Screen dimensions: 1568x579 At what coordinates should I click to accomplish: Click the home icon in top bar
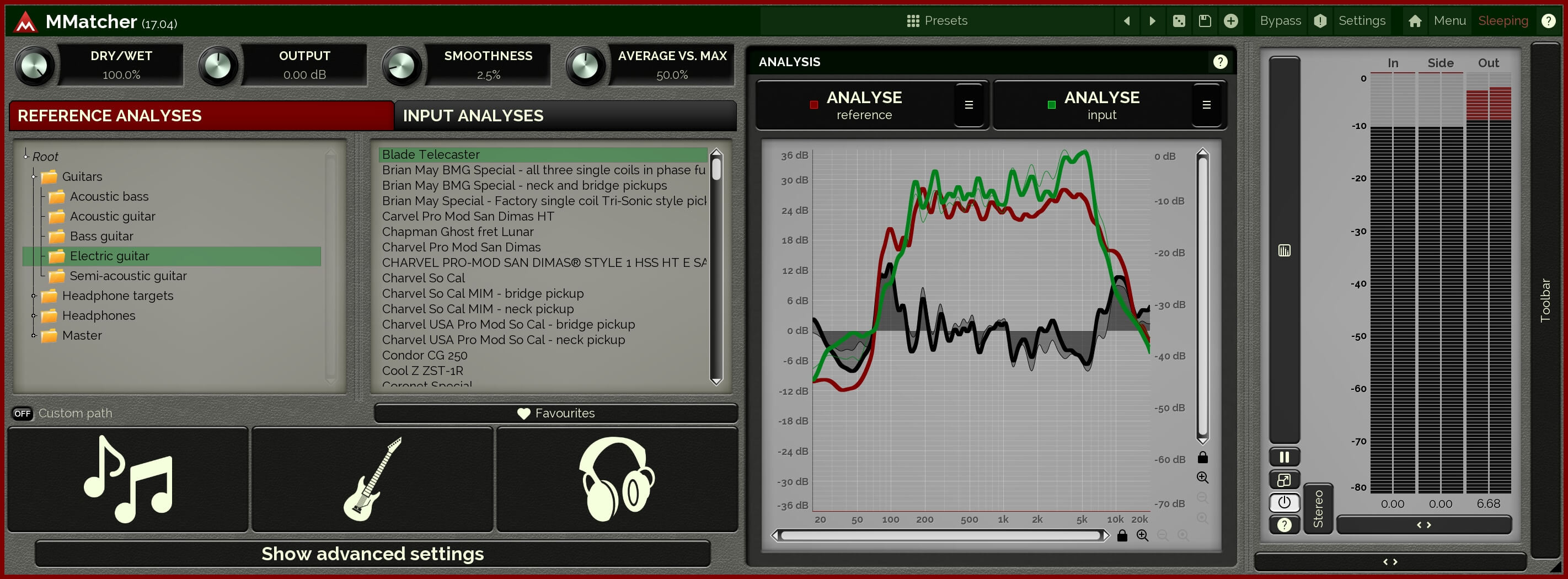pyautogui.click(x=1415, y=22)
